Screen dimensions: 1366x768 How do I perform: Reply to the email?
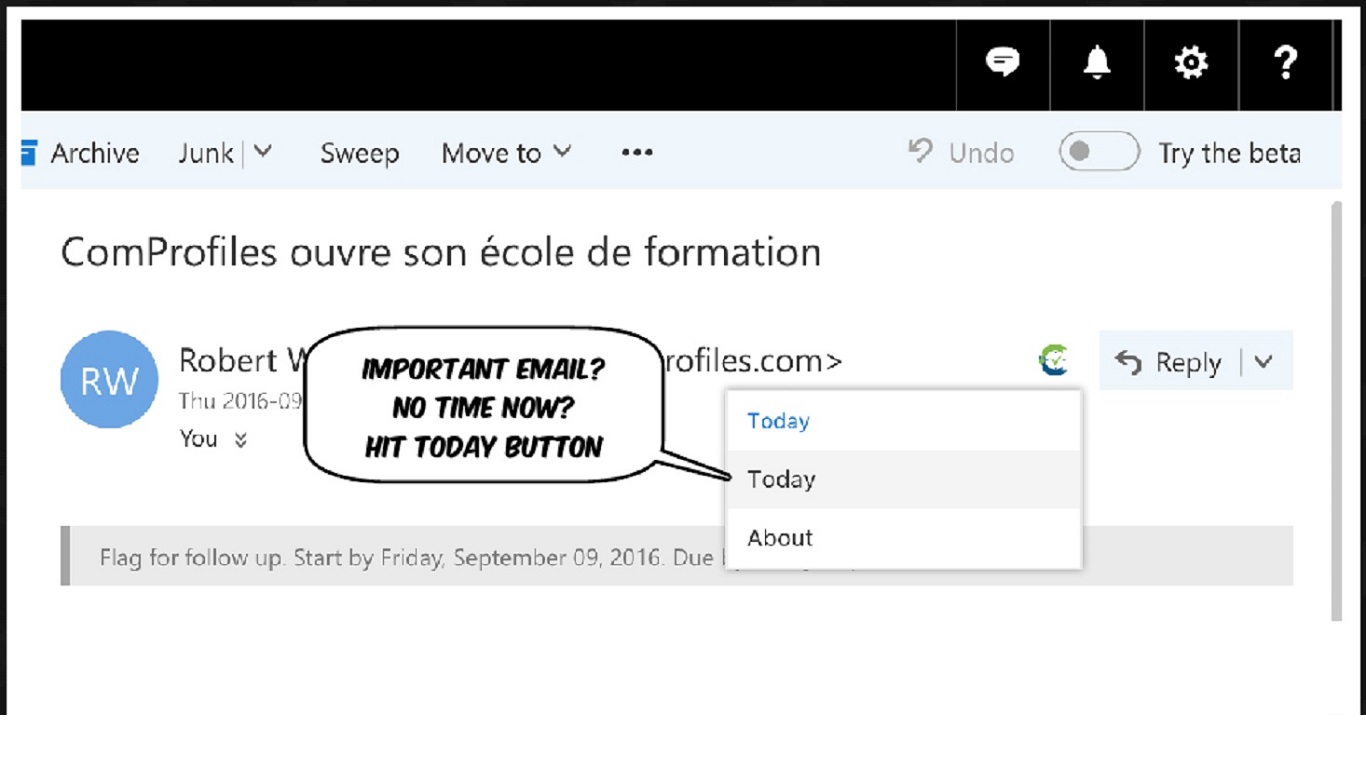coord(1170,362)
